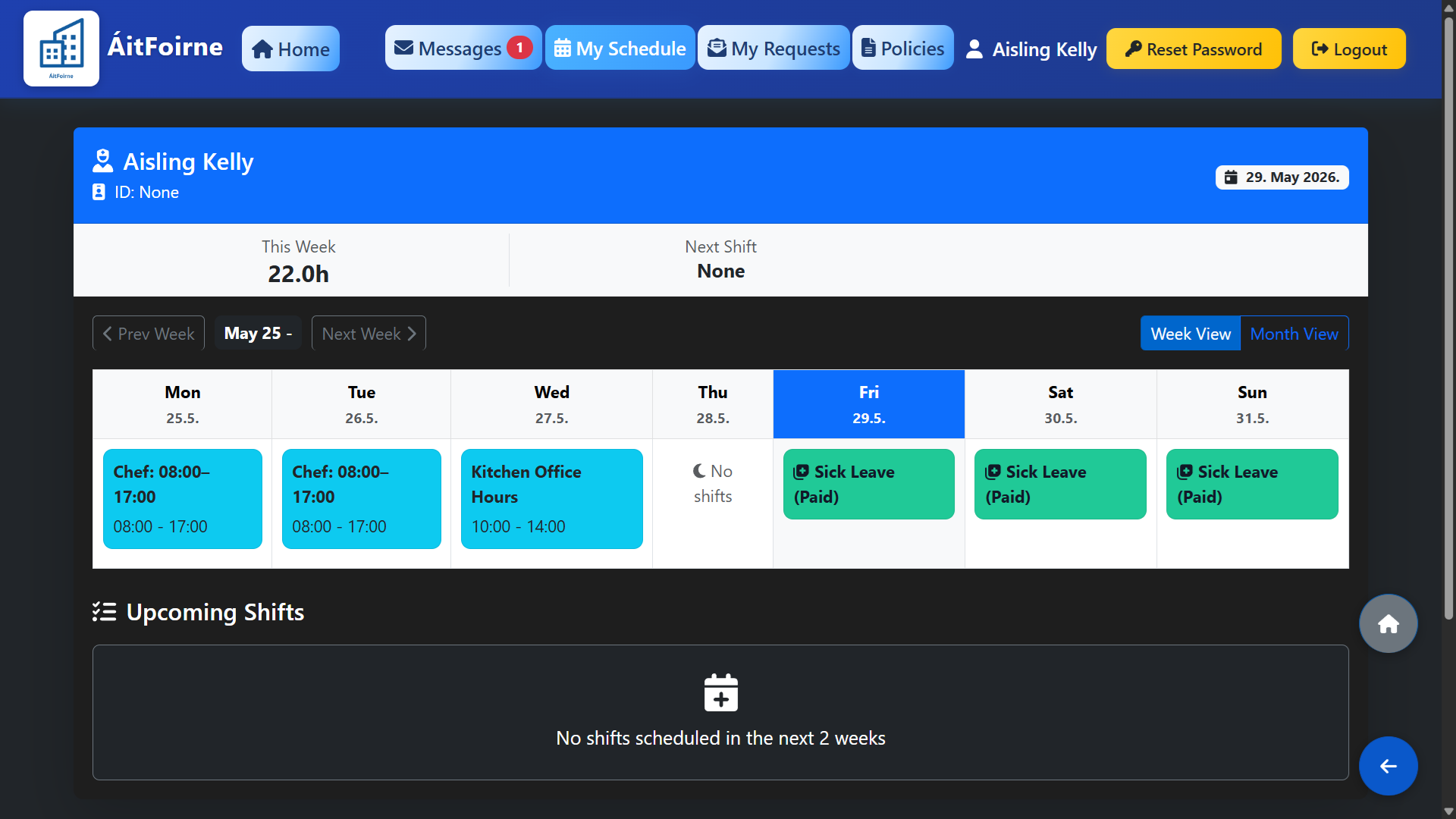Click the 29. May 2026 date badge

1282,177
